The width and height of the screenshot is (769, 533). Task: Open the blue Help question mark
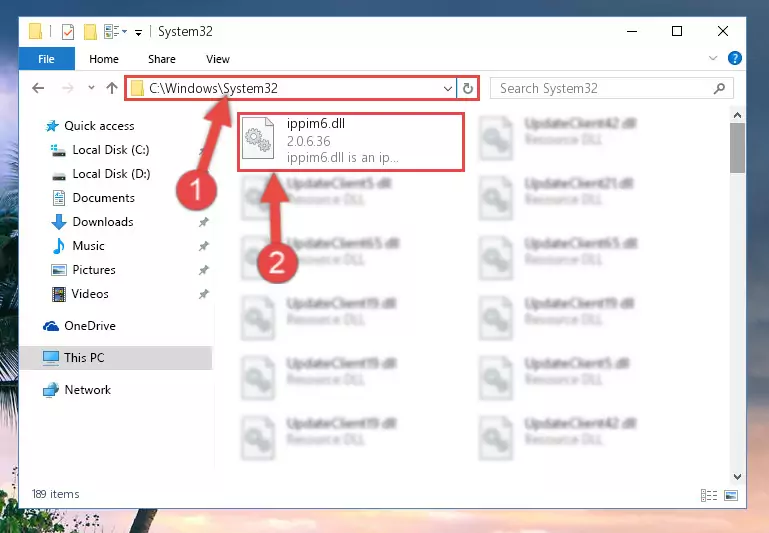[x=734, y=58]
